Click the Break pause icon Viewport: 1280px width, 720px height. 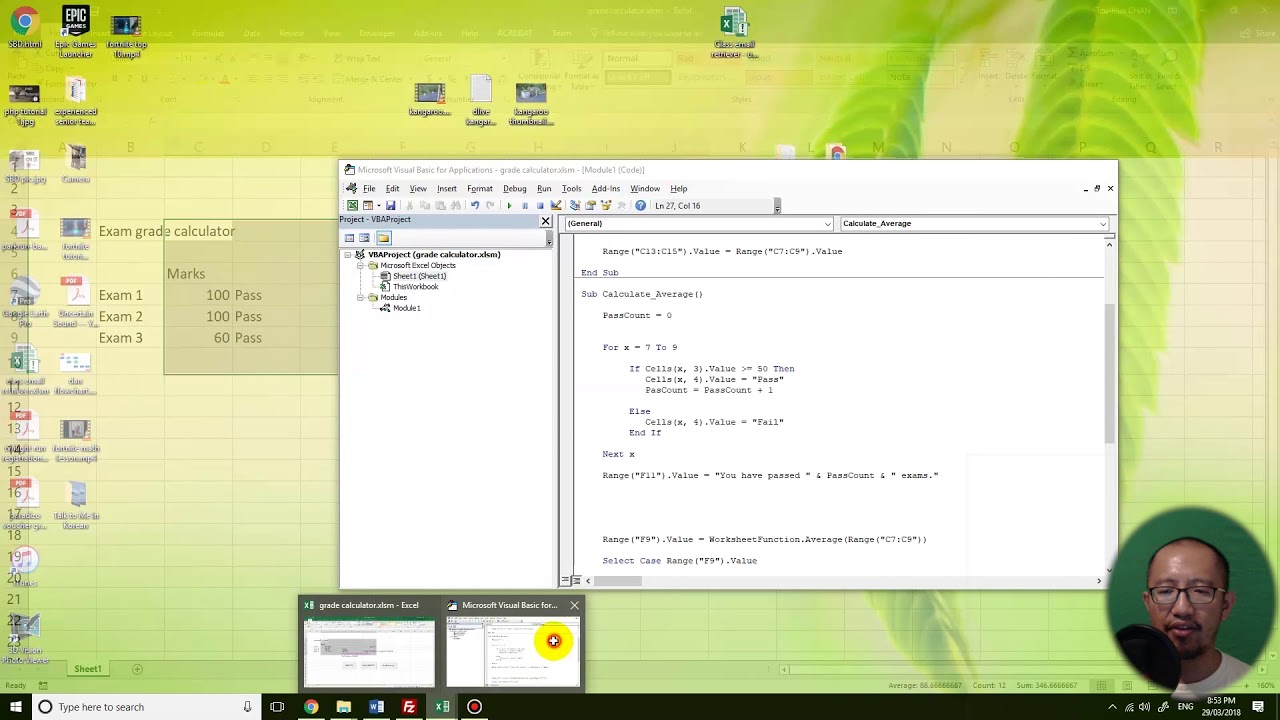click(525, 206)
